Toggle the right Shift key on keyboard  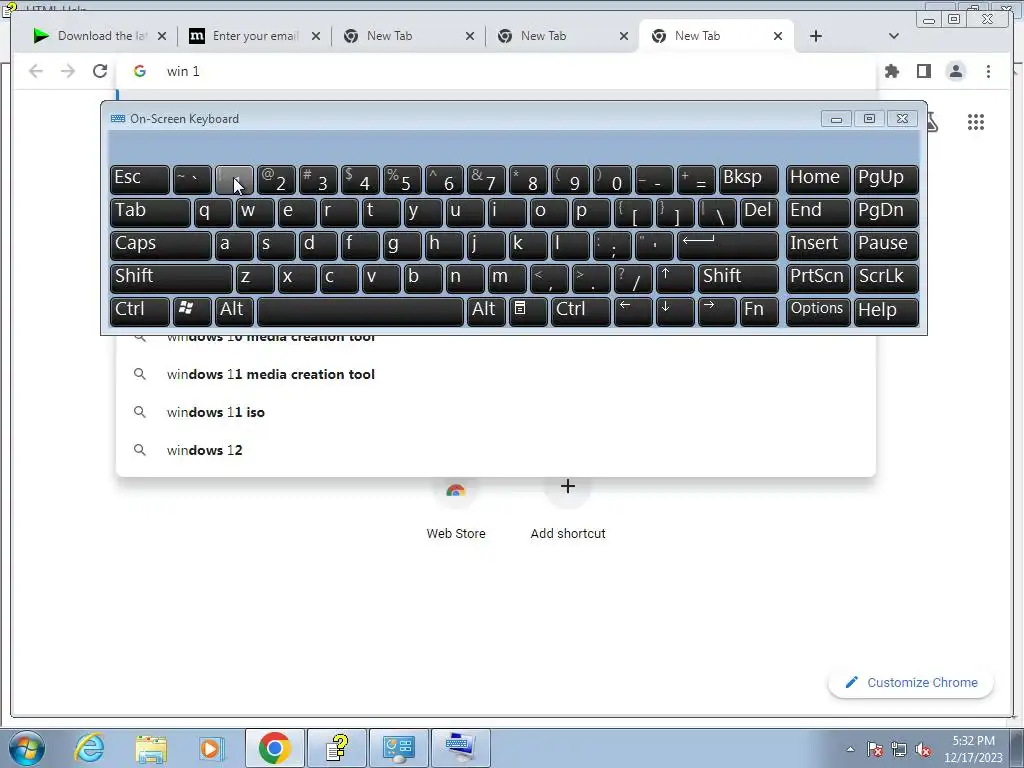(x=739, y=278)
